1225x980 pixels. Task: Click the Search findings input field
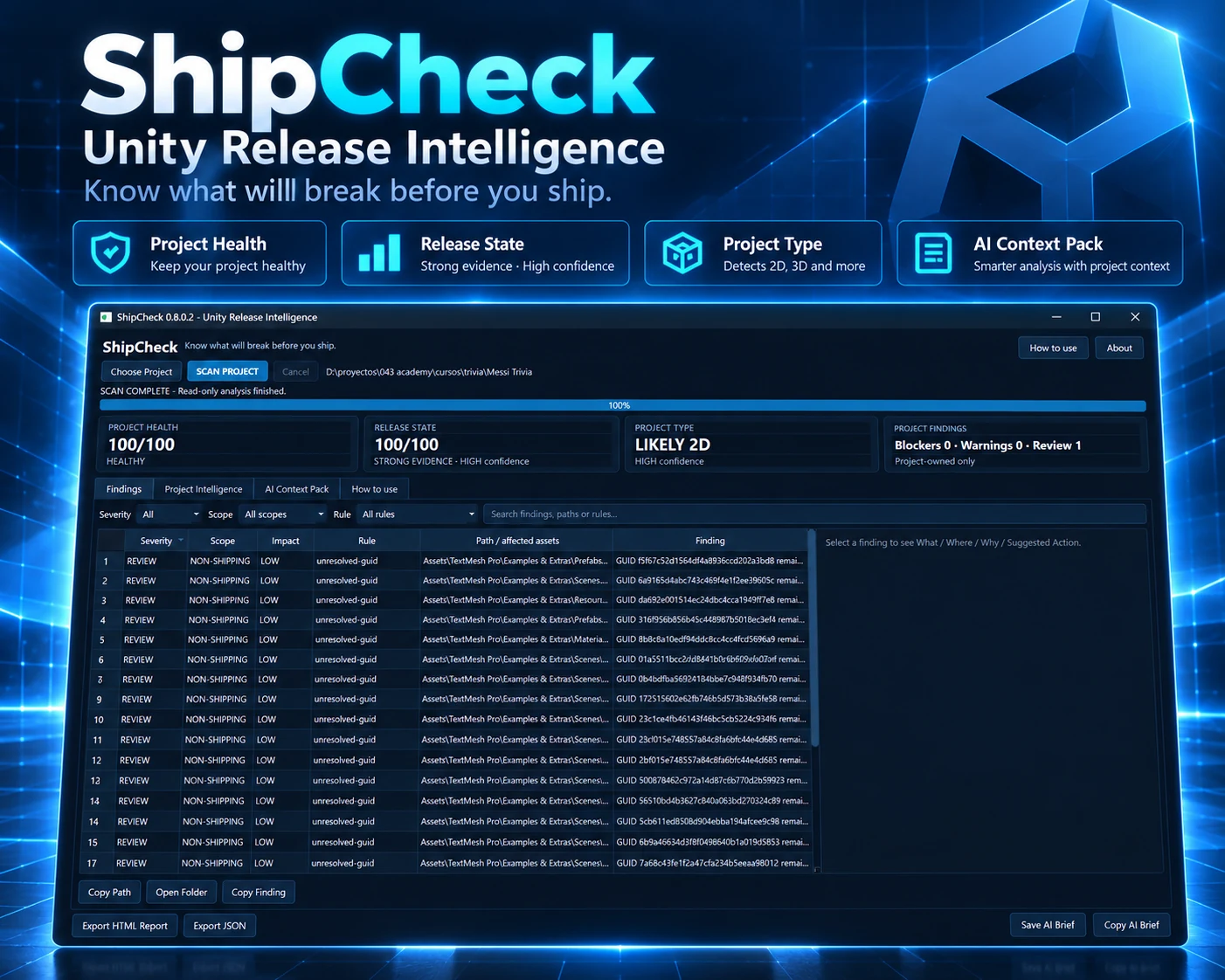814,514
